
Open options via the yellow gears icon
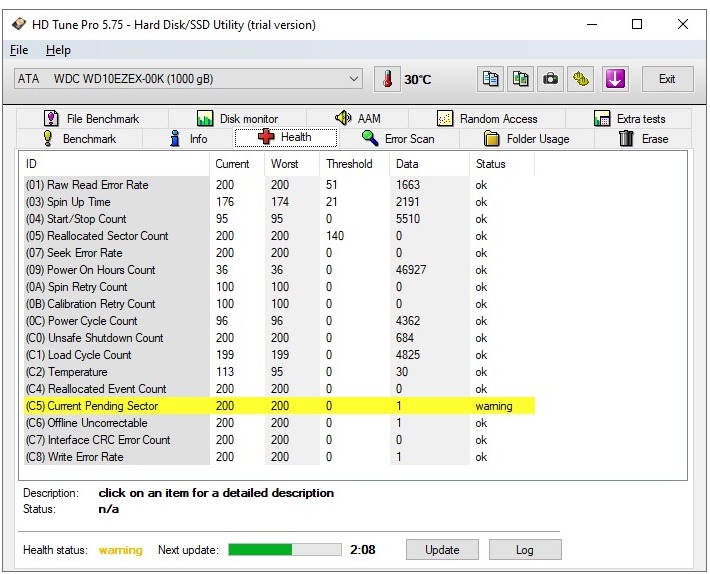580,79
